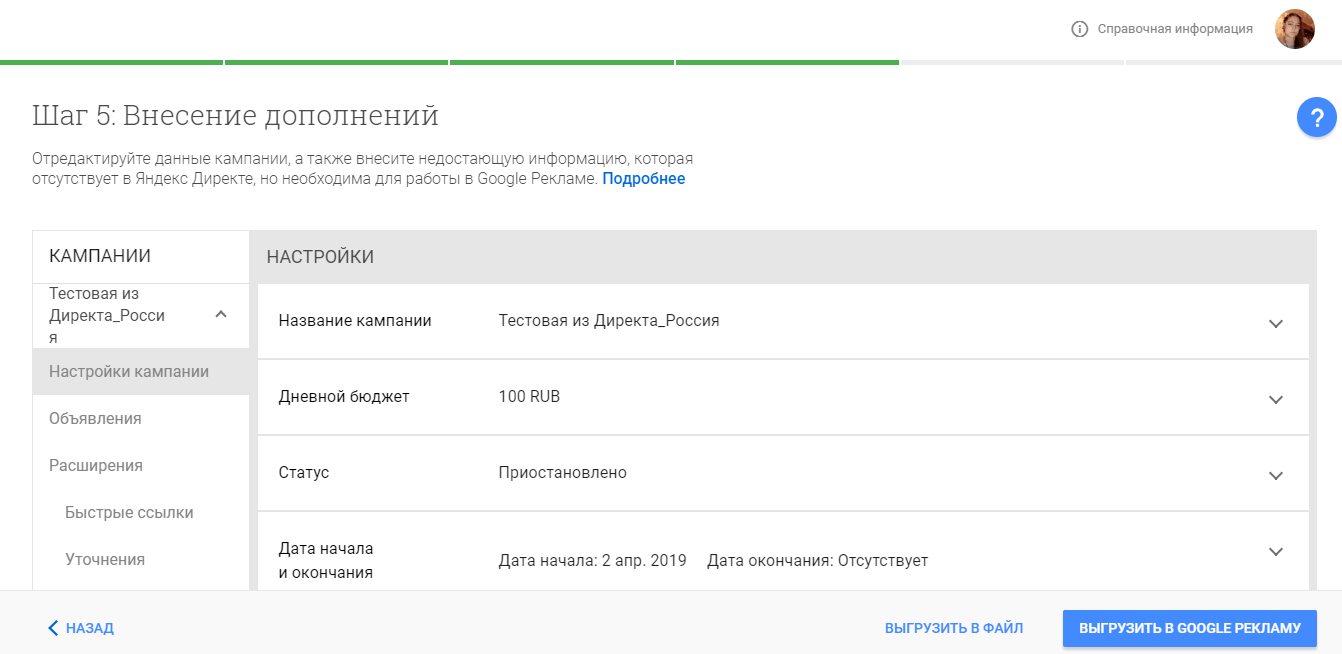Expand the Название кампании settings row
Image resolution: width=1342 pixels, height=654 pixels.
pyautogui.click(x=1276, y=323)
